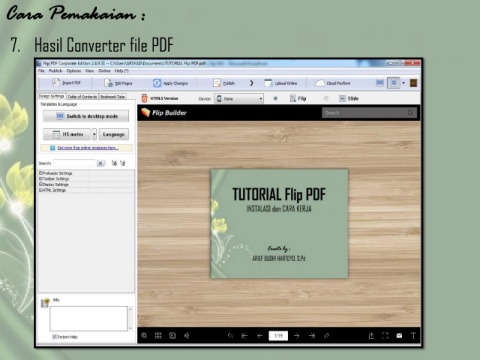Screen dimensions: 480x360
Task: Open the Publish menu
Action: (x=55, y=71)
